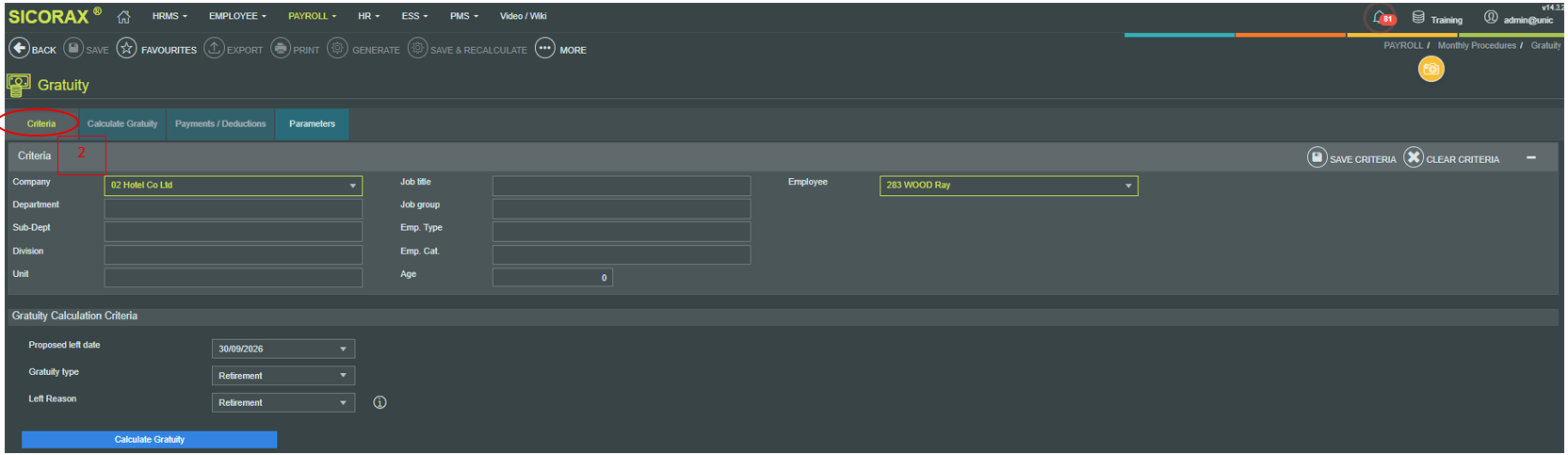Expand the ESS menu
1568x455 pixels.
click(414, 16)
